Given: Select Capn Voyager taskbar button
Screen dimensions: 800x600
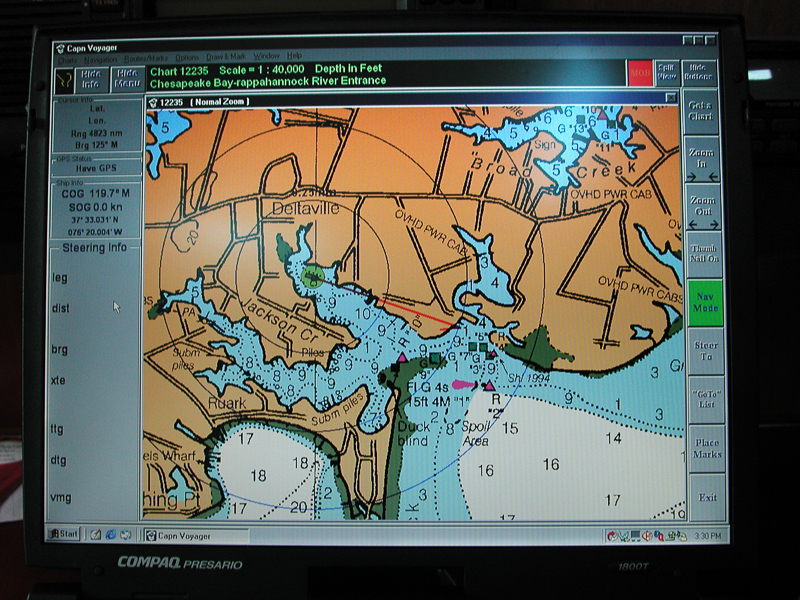Looking at the screenshot, I should pyautogui.click(x=196, y=536).
